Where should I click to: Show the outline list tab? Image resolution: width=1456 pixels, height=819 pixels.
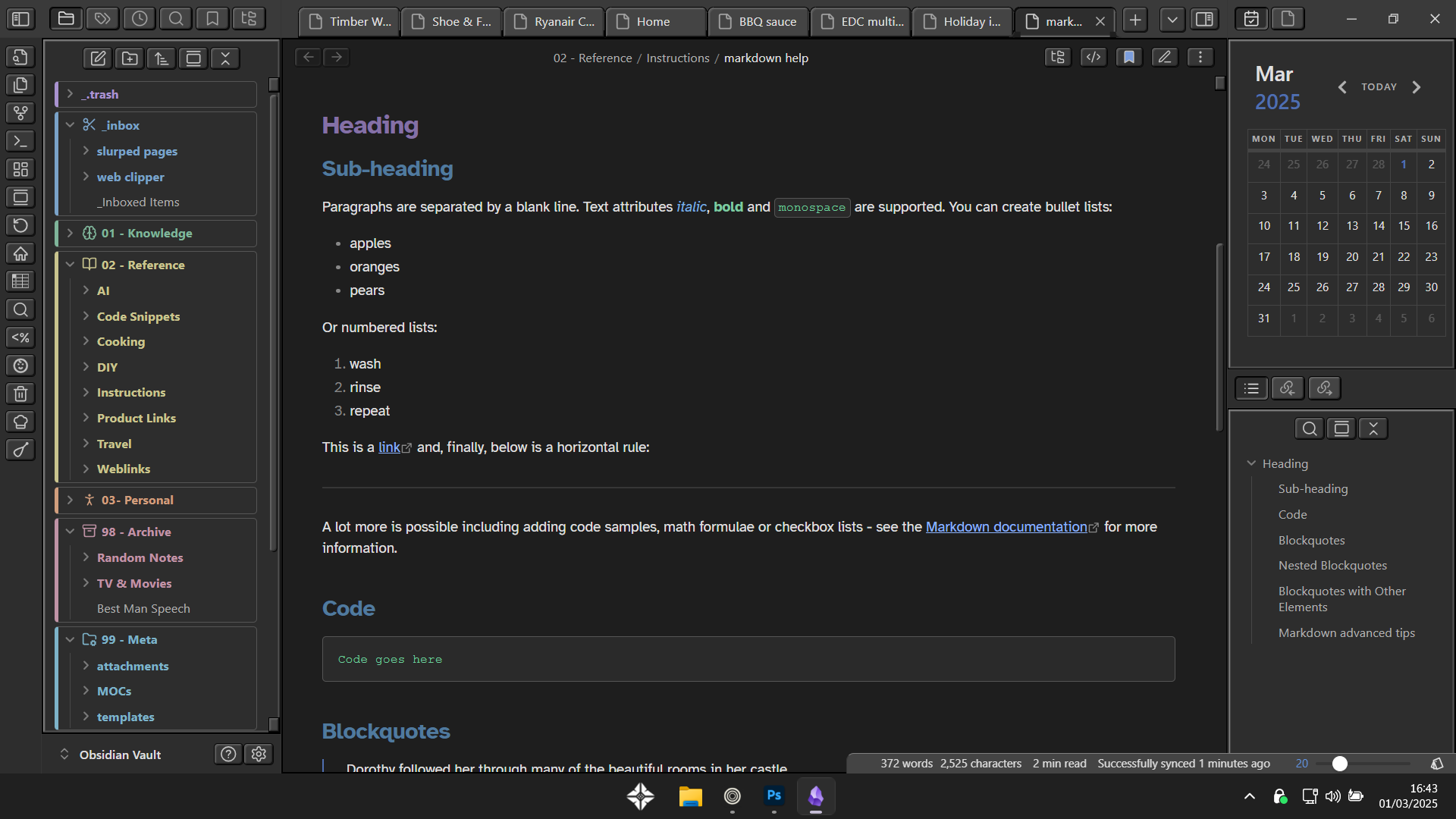[x=1252, y=388]
